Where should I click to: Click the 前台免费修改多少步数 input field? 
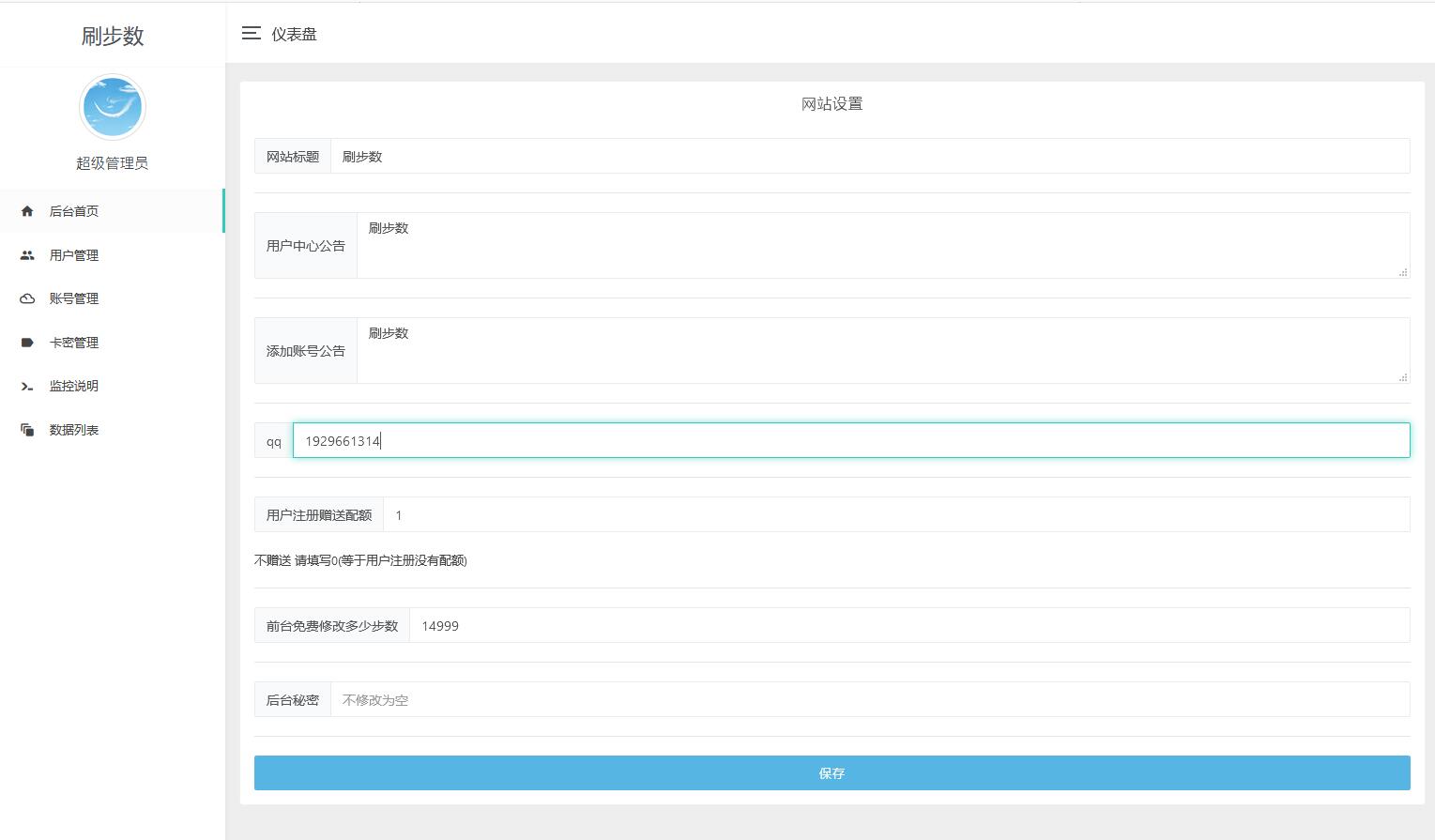coord(908,626)
